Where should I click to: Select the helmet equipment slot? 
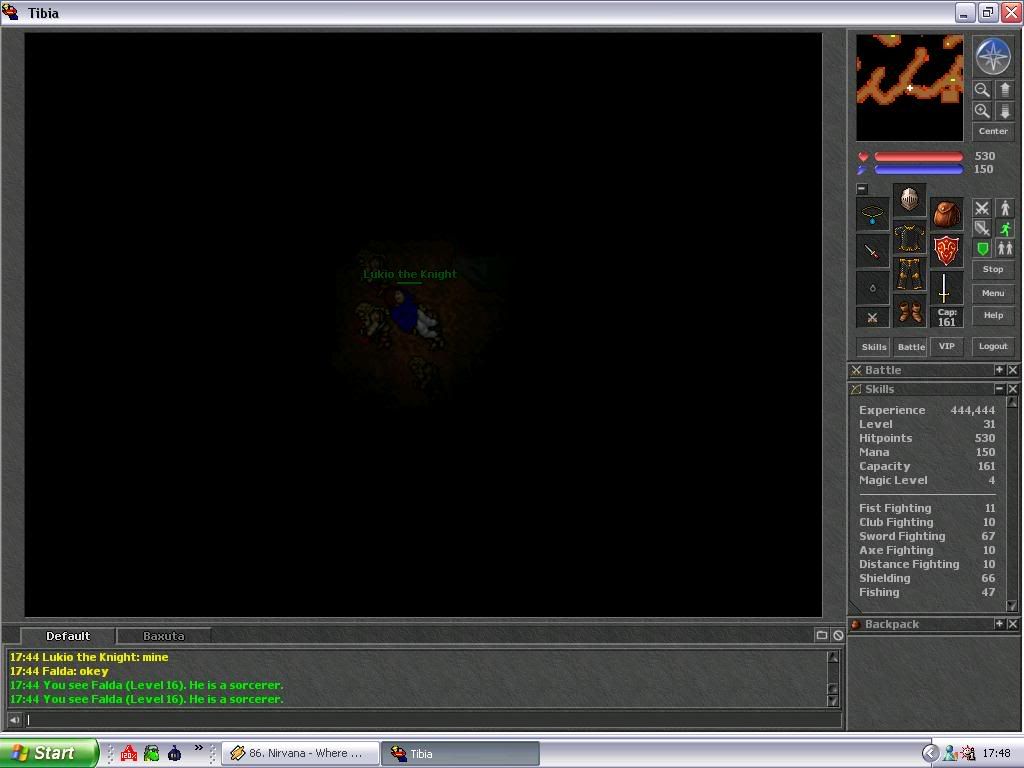click(909, 199)
